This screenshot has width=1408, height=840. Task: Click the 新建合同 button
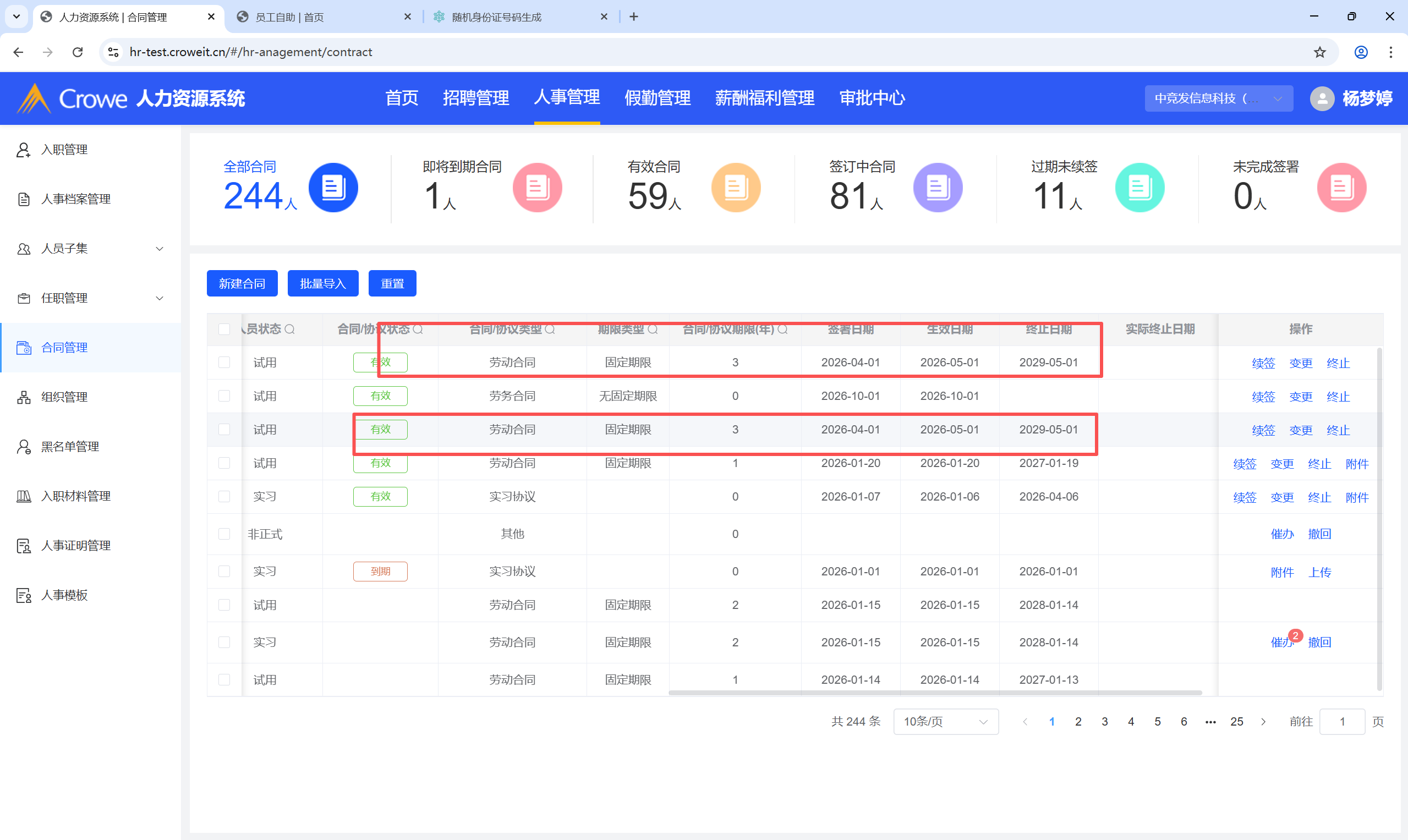[x=242, y=284]
